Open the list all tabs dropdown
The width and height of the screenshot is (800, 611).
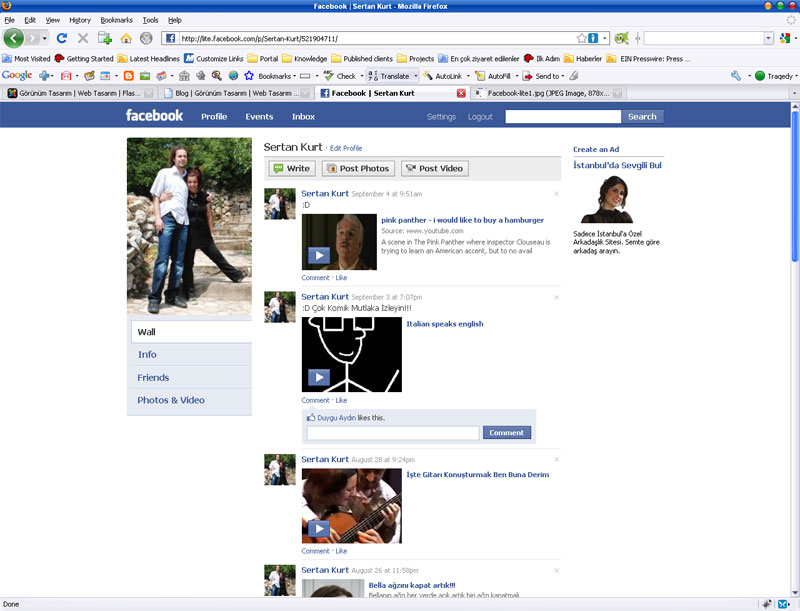(794, 93)
